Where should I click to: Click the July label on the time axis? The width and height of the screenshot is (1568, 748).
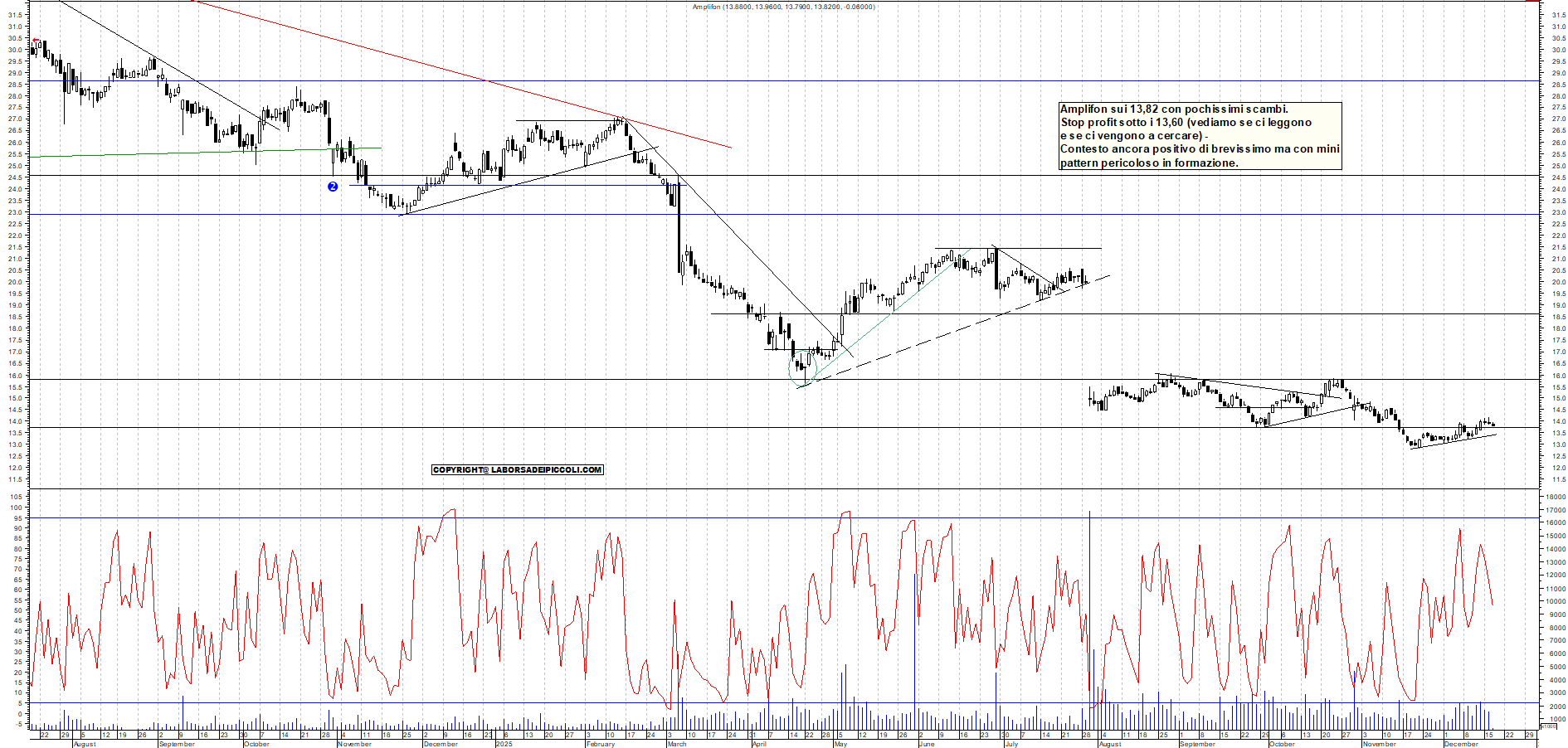1011,744
